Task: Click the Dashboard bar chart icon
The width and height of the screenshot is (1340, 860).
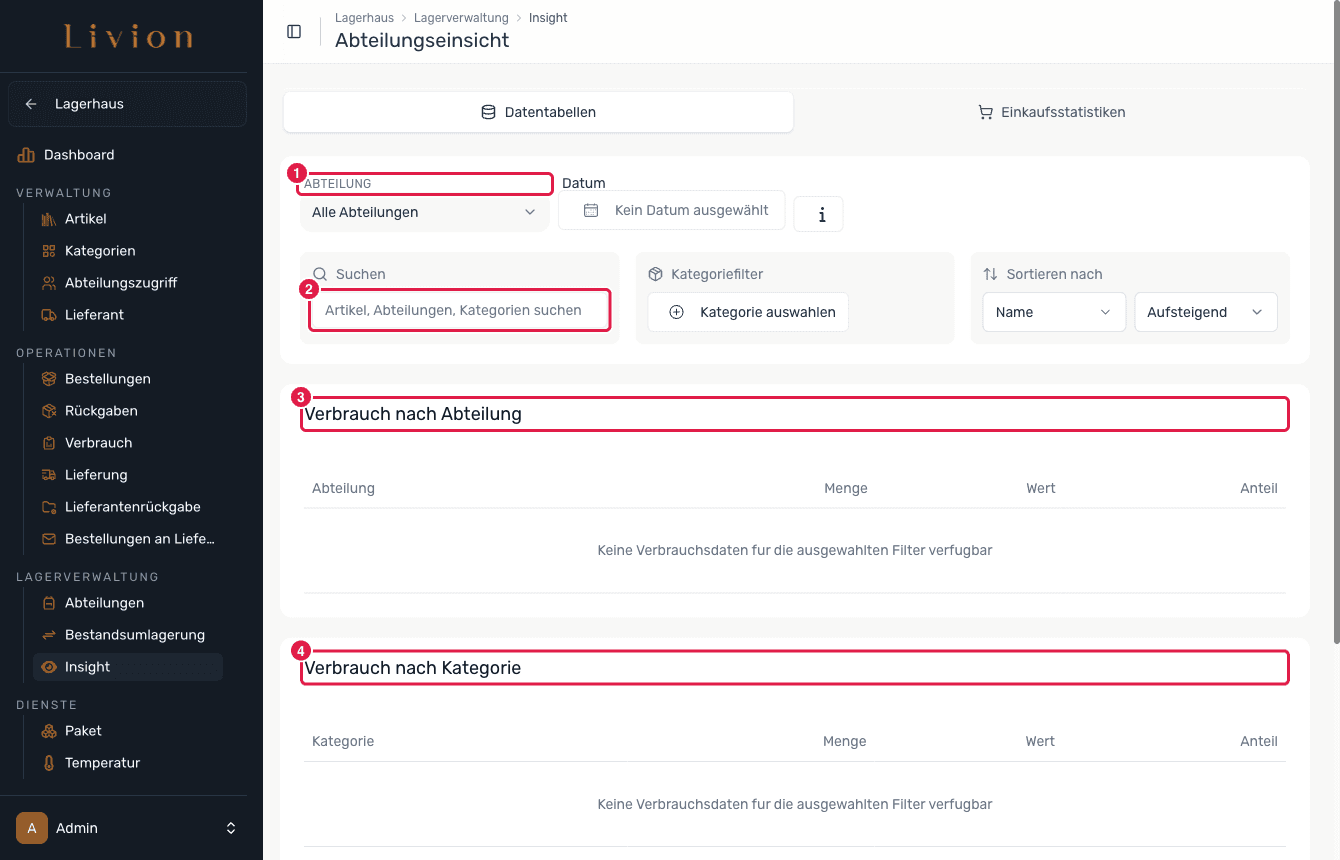Action: click(x=26, y=155)
